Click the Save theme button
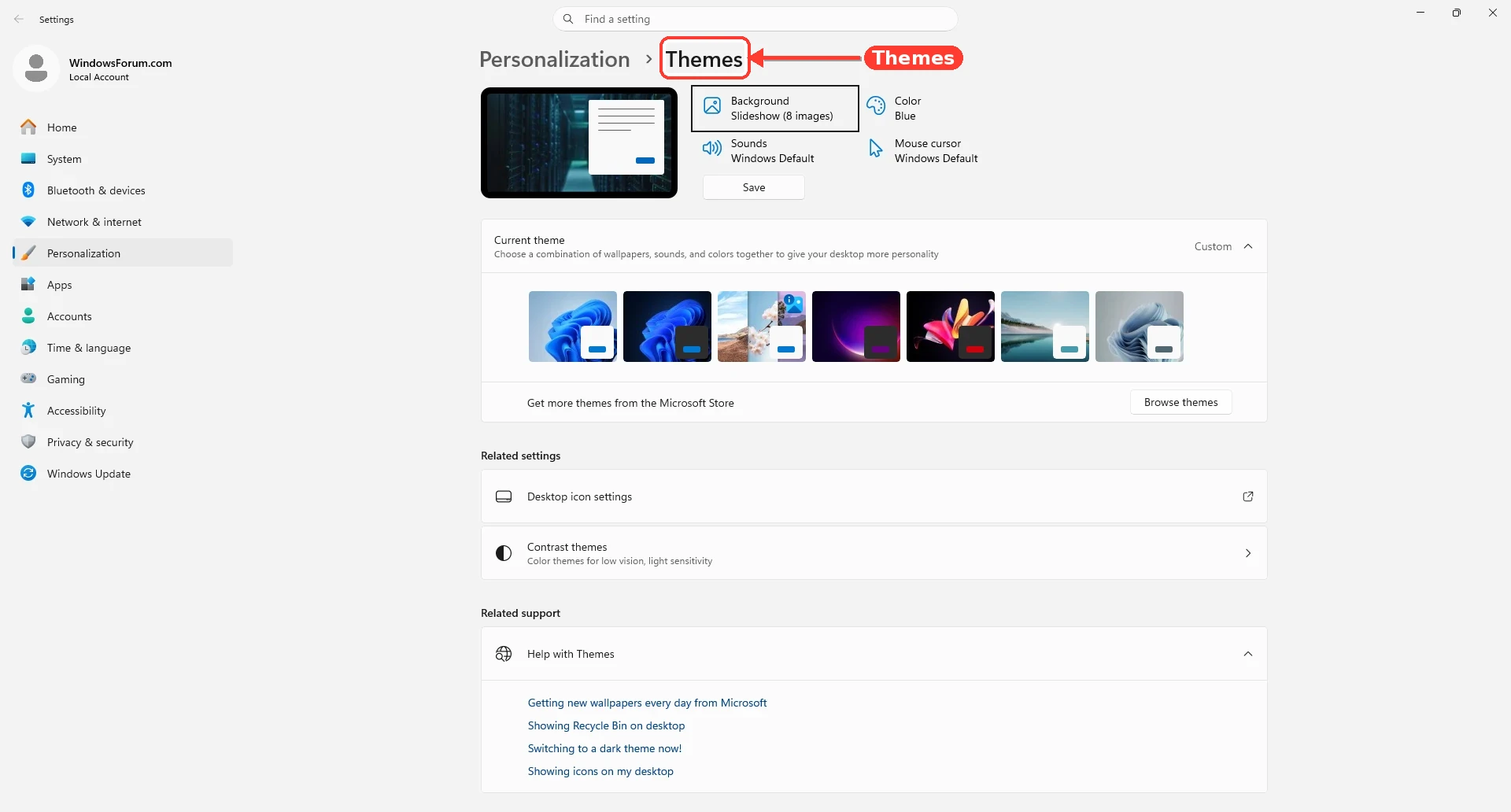 (x=754, y=187)
